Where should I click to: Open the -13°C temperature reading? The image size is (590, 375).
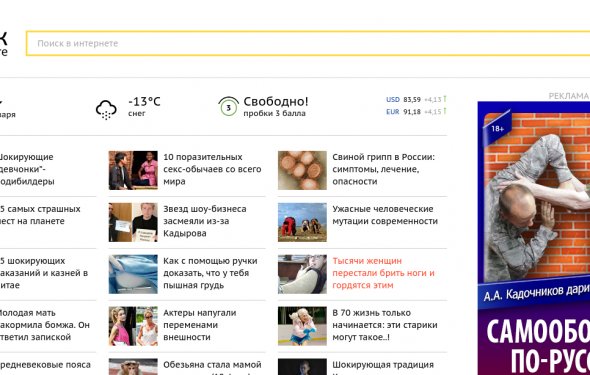(x=144, y=102)
